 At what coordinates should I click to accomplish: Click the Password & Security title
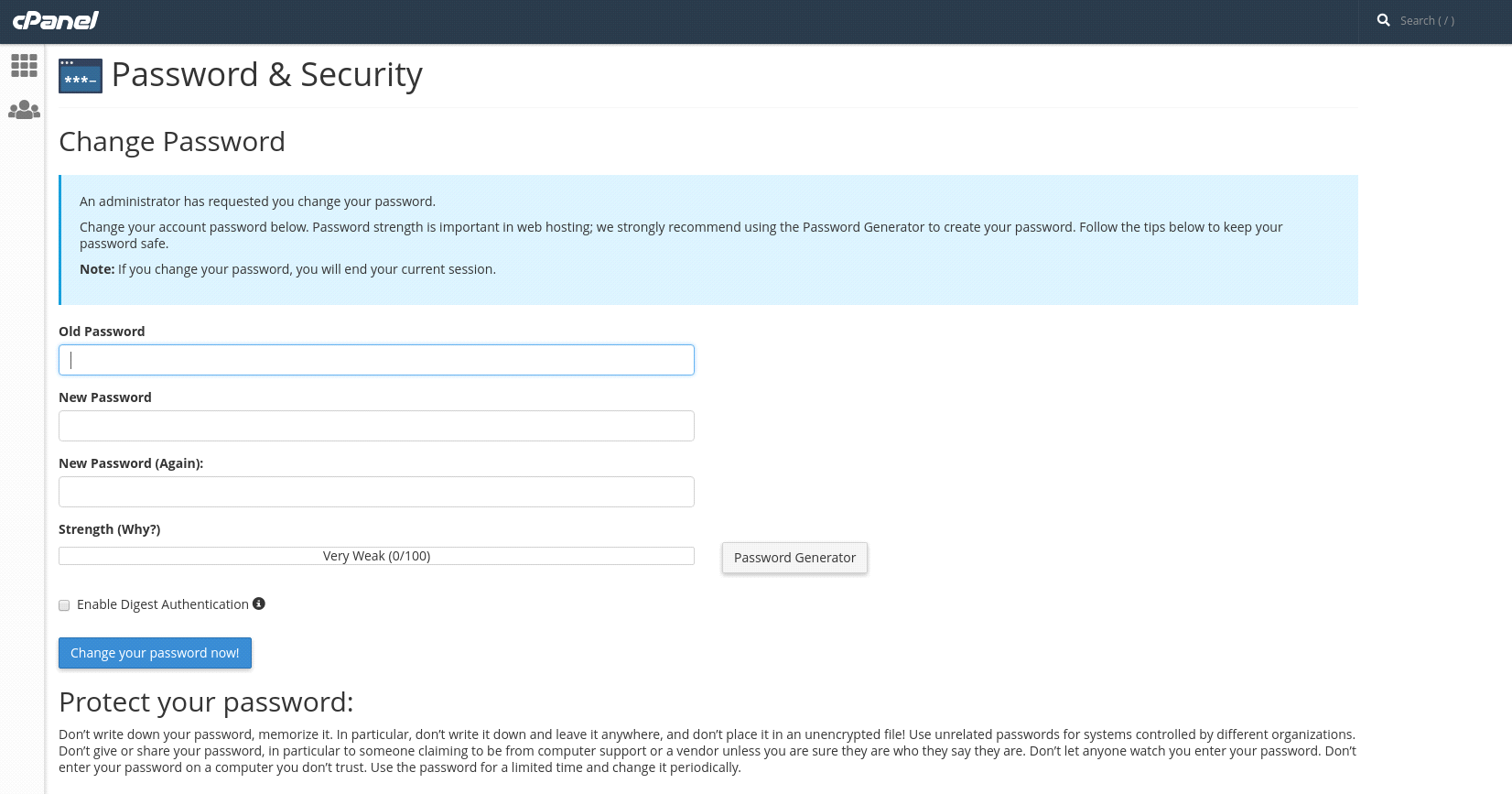[266, 74]
